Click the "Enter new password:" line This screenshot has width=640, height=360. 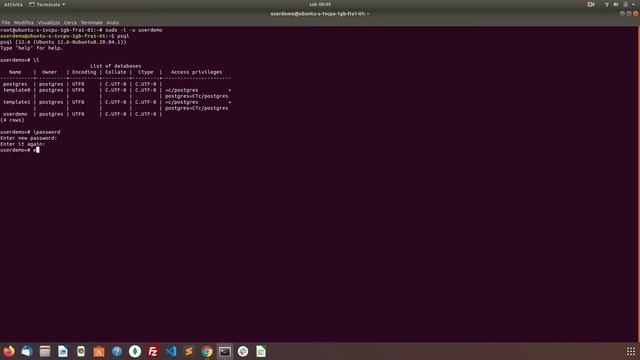coord(29,138)
